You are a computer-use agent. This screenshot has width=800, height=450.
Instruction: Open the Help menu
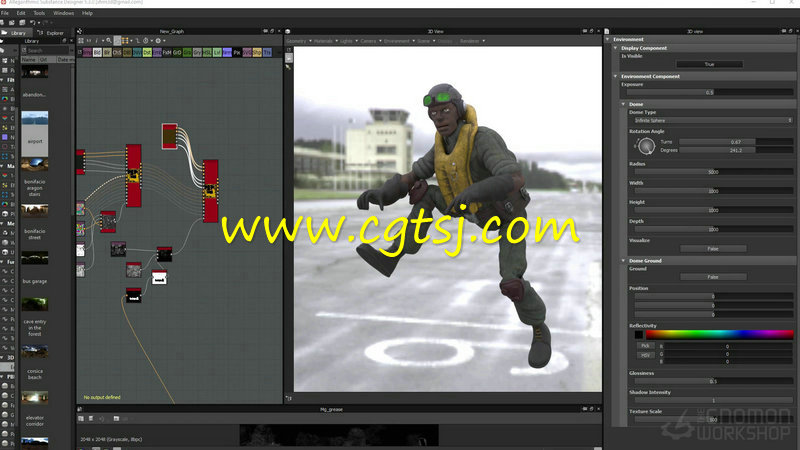87,13
